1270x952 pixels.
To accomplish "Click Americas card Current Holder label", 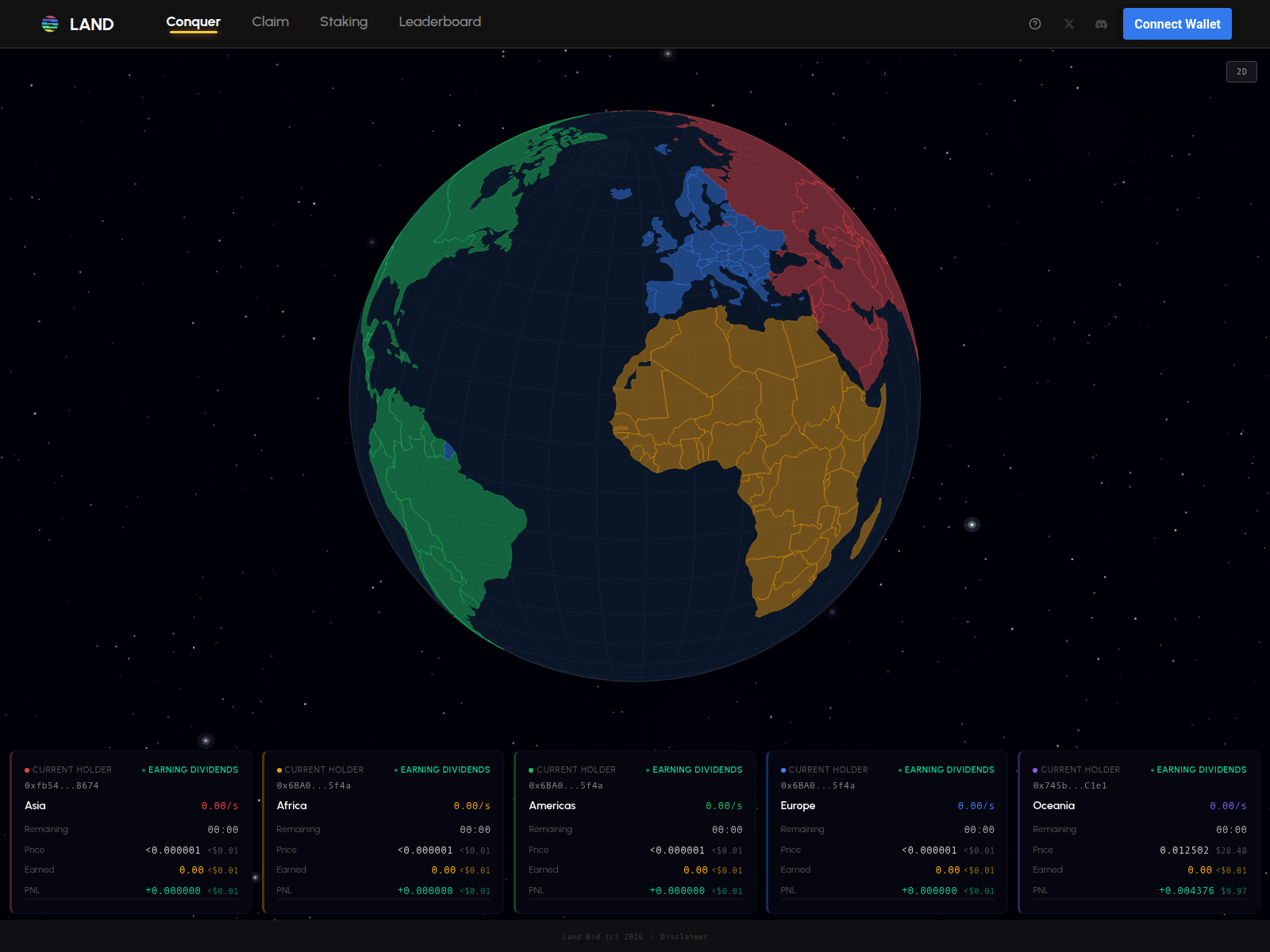I will (x=576, y=770).
